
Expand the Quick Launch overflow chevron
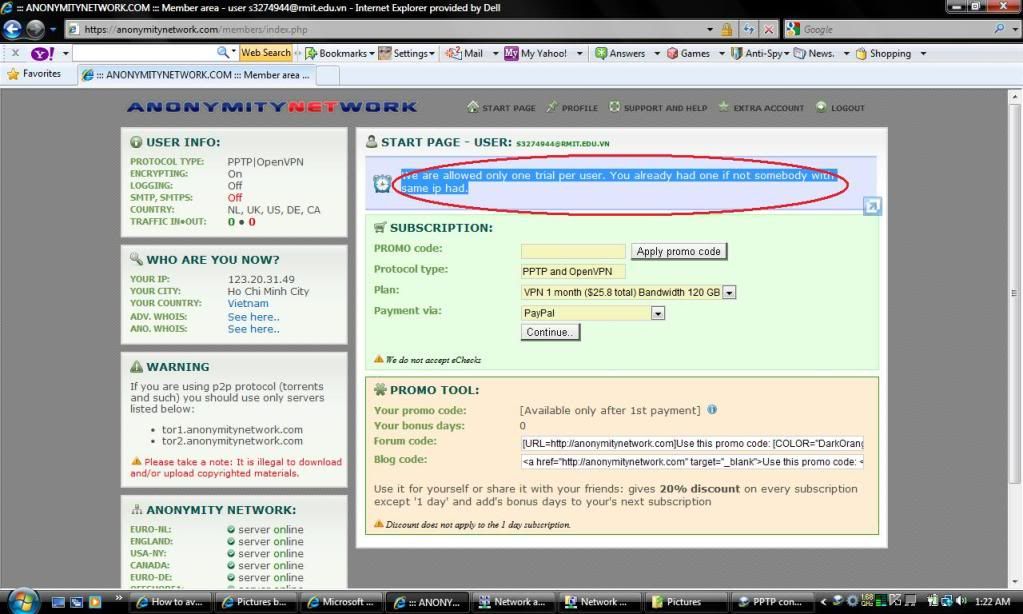point(119,598)
